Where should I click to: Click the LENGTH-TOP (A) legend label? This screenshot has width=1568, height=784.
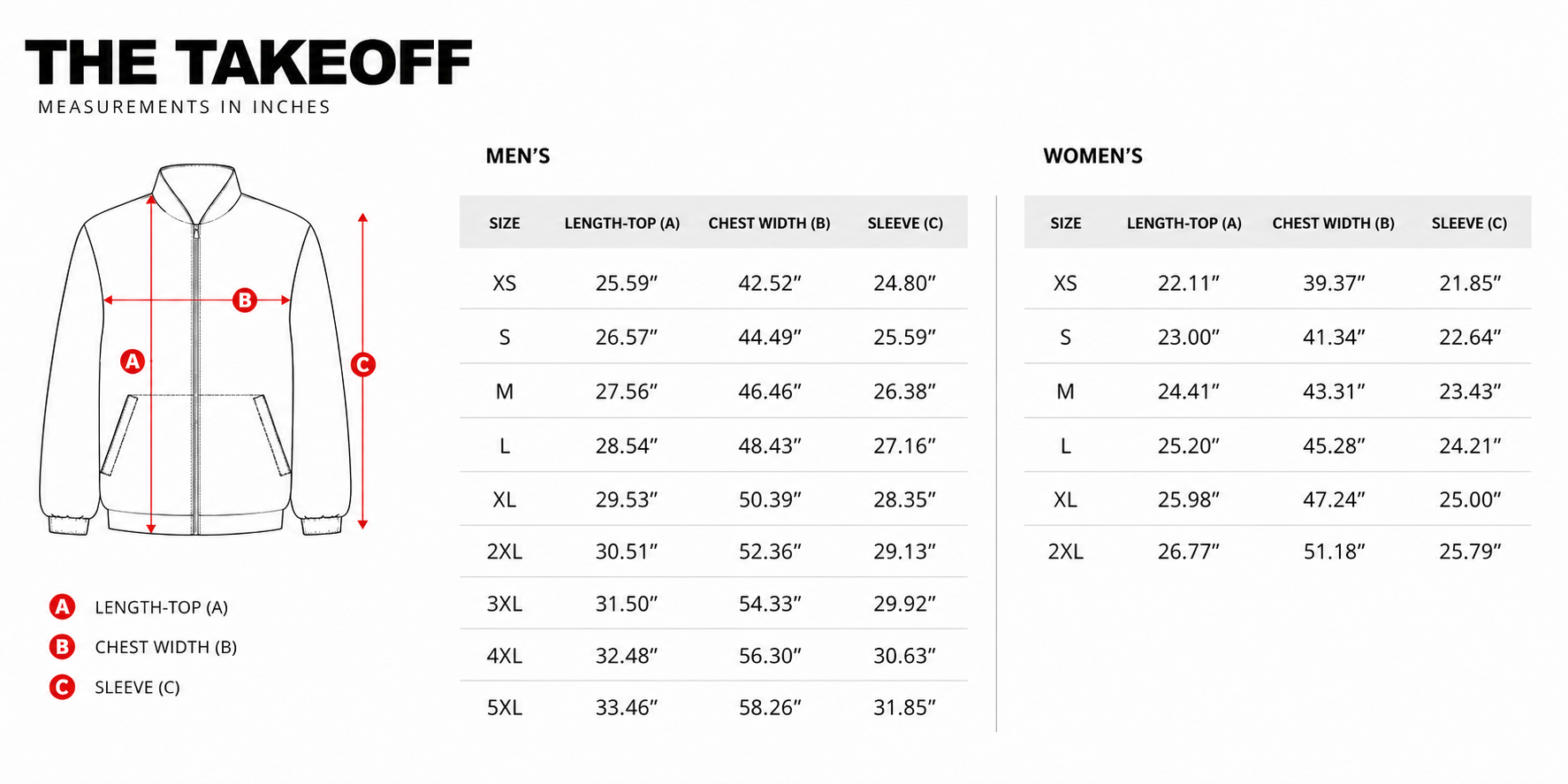coord(162,607)
